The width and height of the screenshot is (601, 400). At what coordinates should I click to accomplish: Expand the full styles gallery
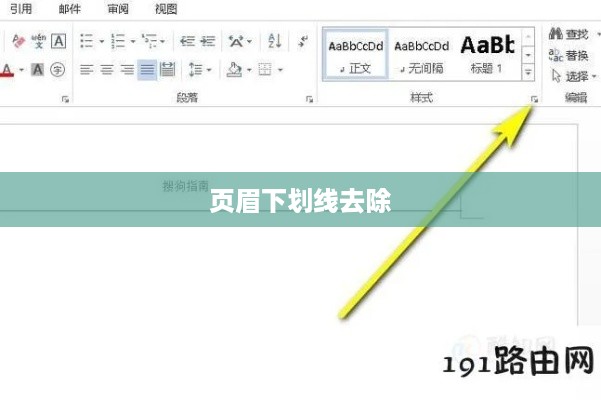tap(528, 72)
